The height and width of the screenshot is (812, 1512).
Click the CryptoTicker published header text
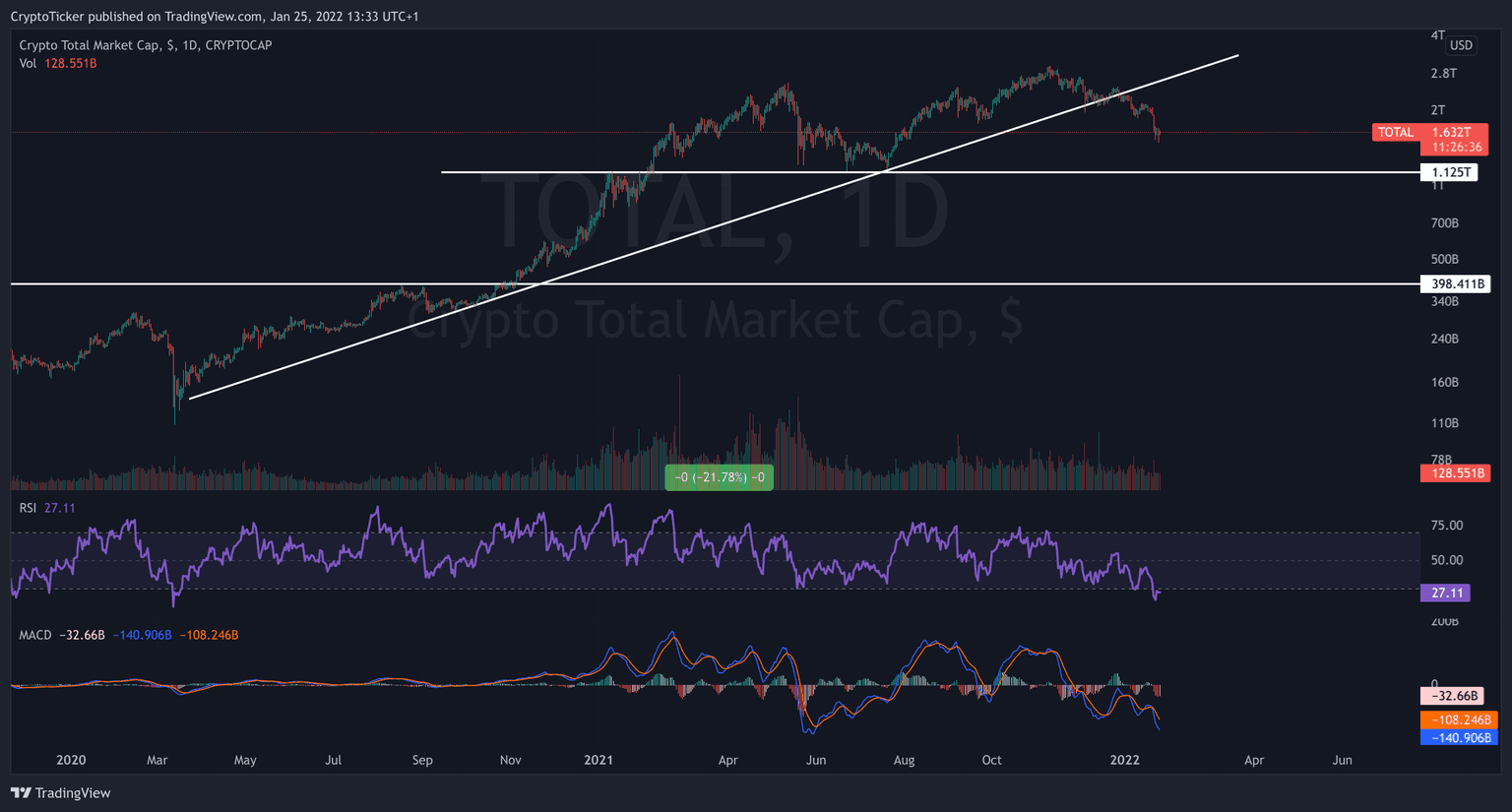[214, 17]
